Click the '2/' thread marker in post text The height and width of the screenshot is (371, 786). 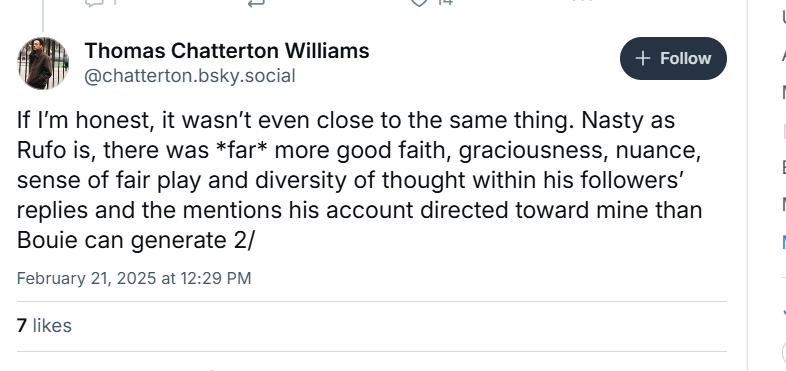(x=245, y=240)
